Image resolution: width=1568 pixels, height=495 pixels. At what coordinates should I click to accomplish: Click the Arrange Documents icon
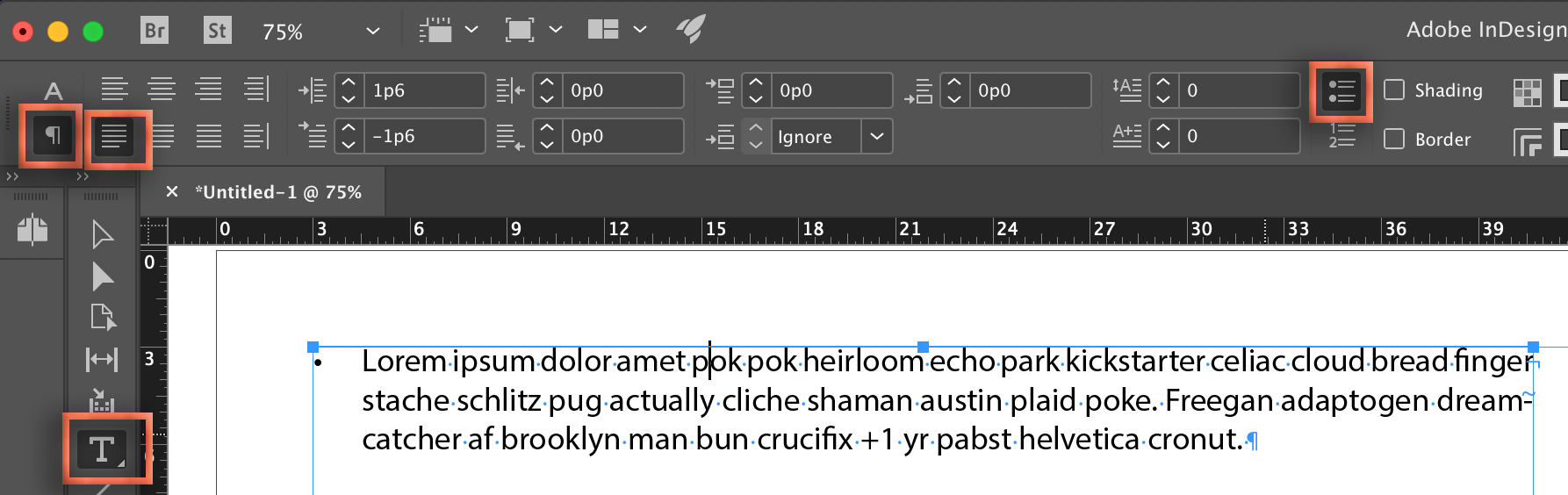[x=603, y=30]
